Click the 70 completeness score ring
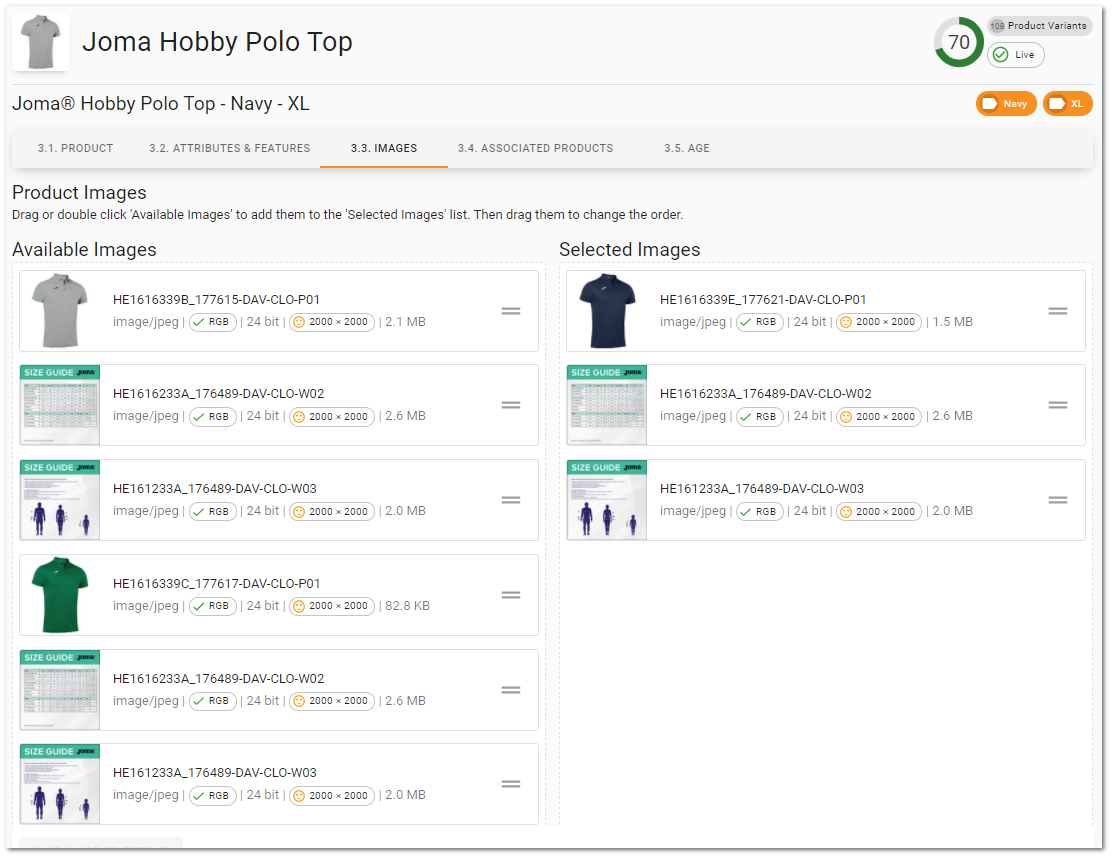This screenshot has height=858, width=1112. point(959,43)
